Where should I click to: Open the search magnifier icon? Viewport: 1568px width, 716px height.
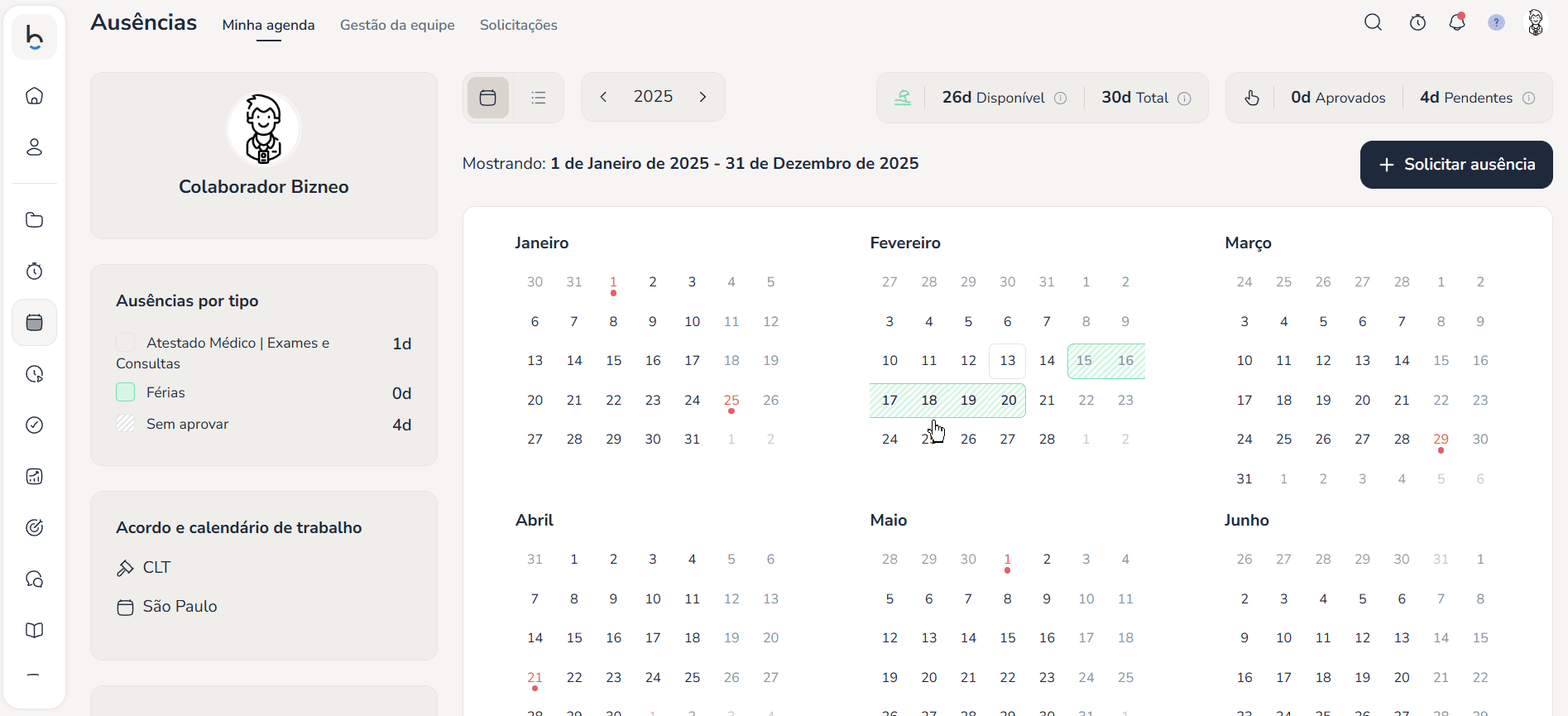point(1374,23)
